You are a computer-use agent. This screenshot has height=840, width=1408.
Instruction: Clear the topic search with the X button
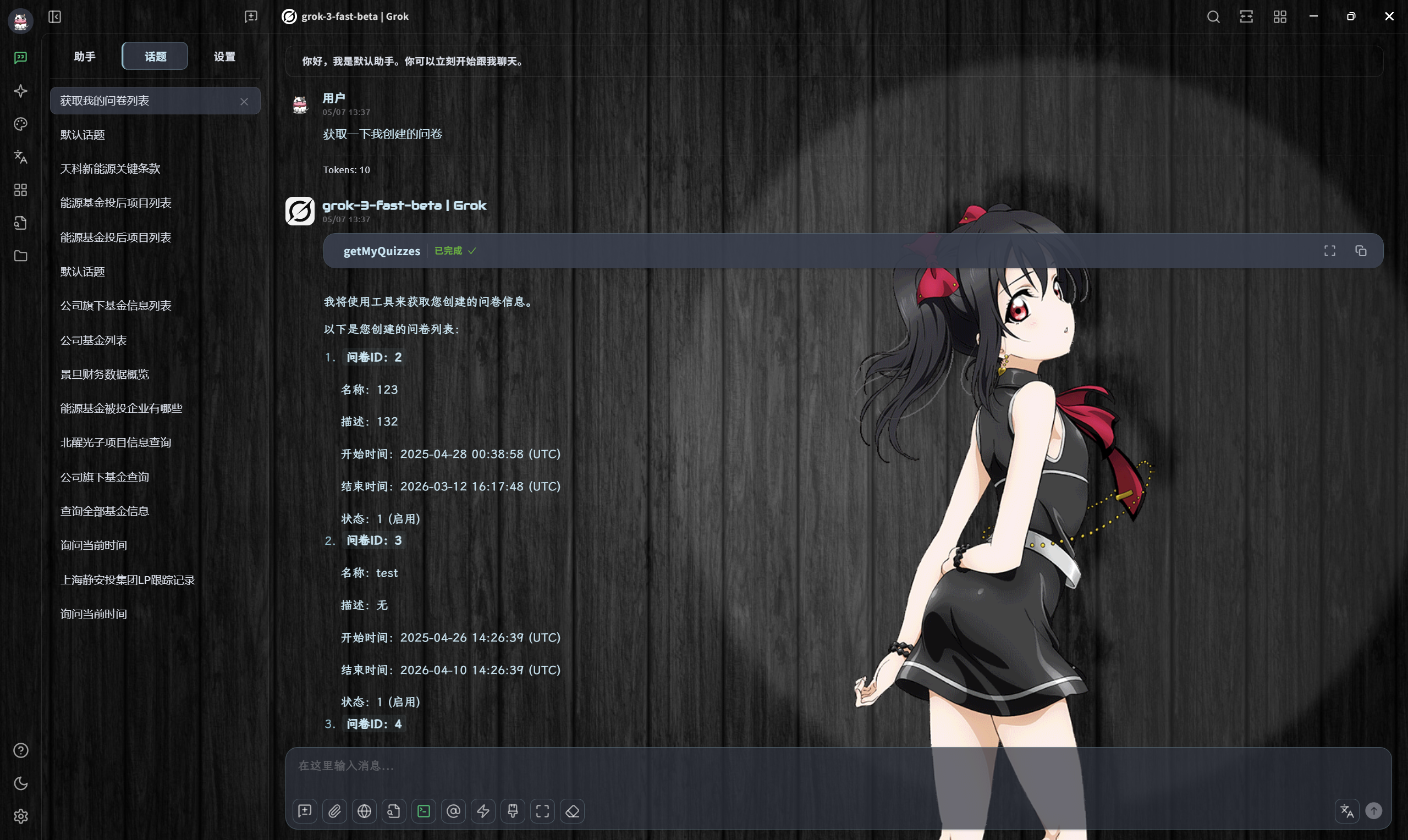245,101
